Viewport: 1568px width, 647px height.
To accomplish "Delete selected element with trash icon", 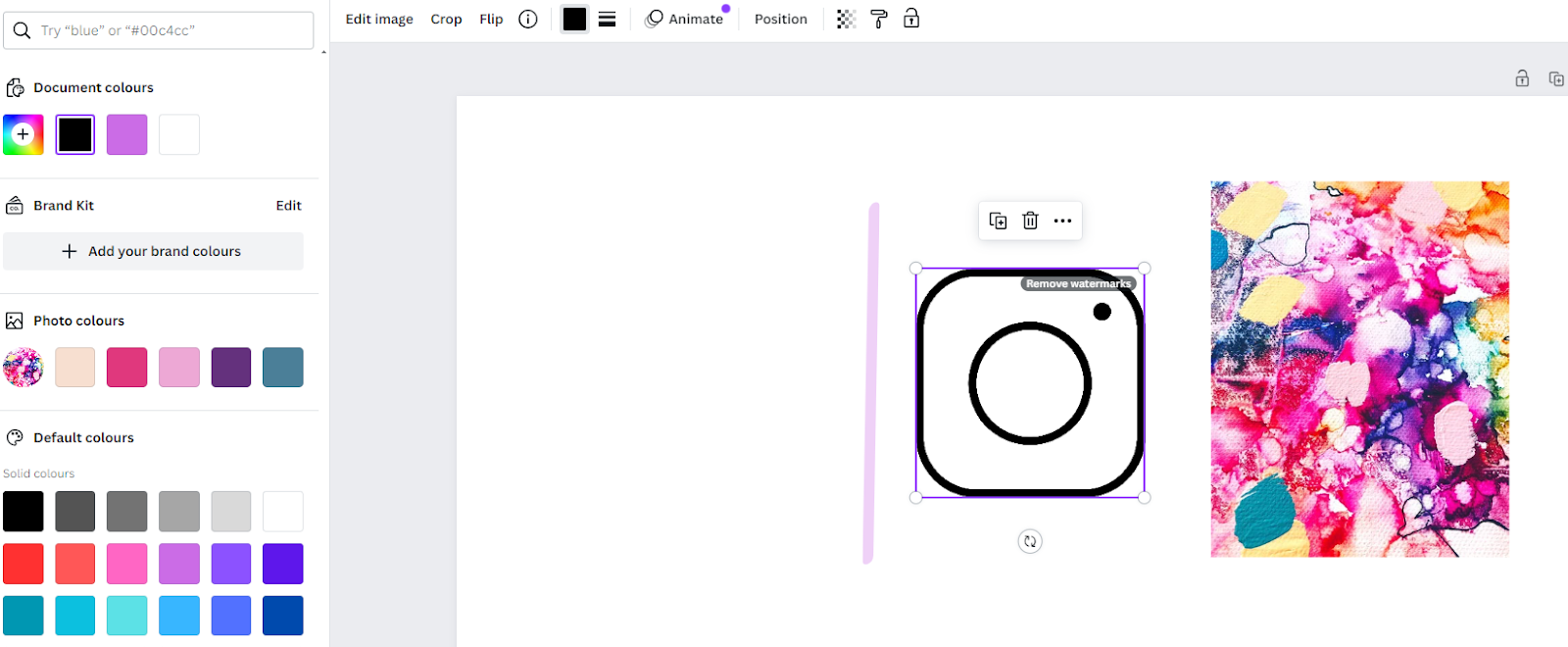I will (x=1030, y=221).
